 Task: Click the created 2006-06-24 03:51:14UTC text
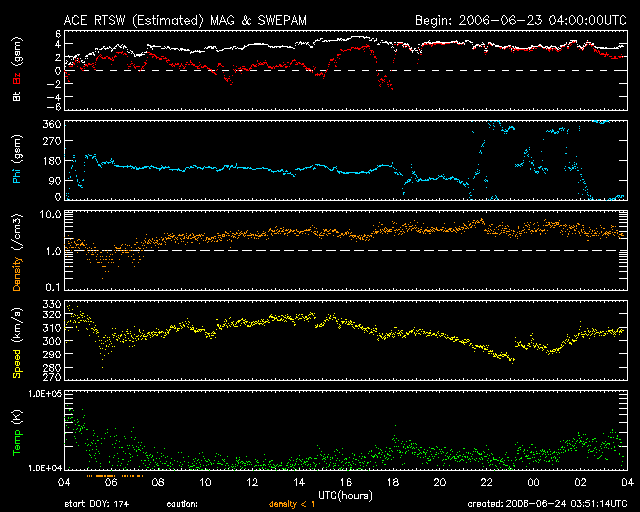coord(547,504)
